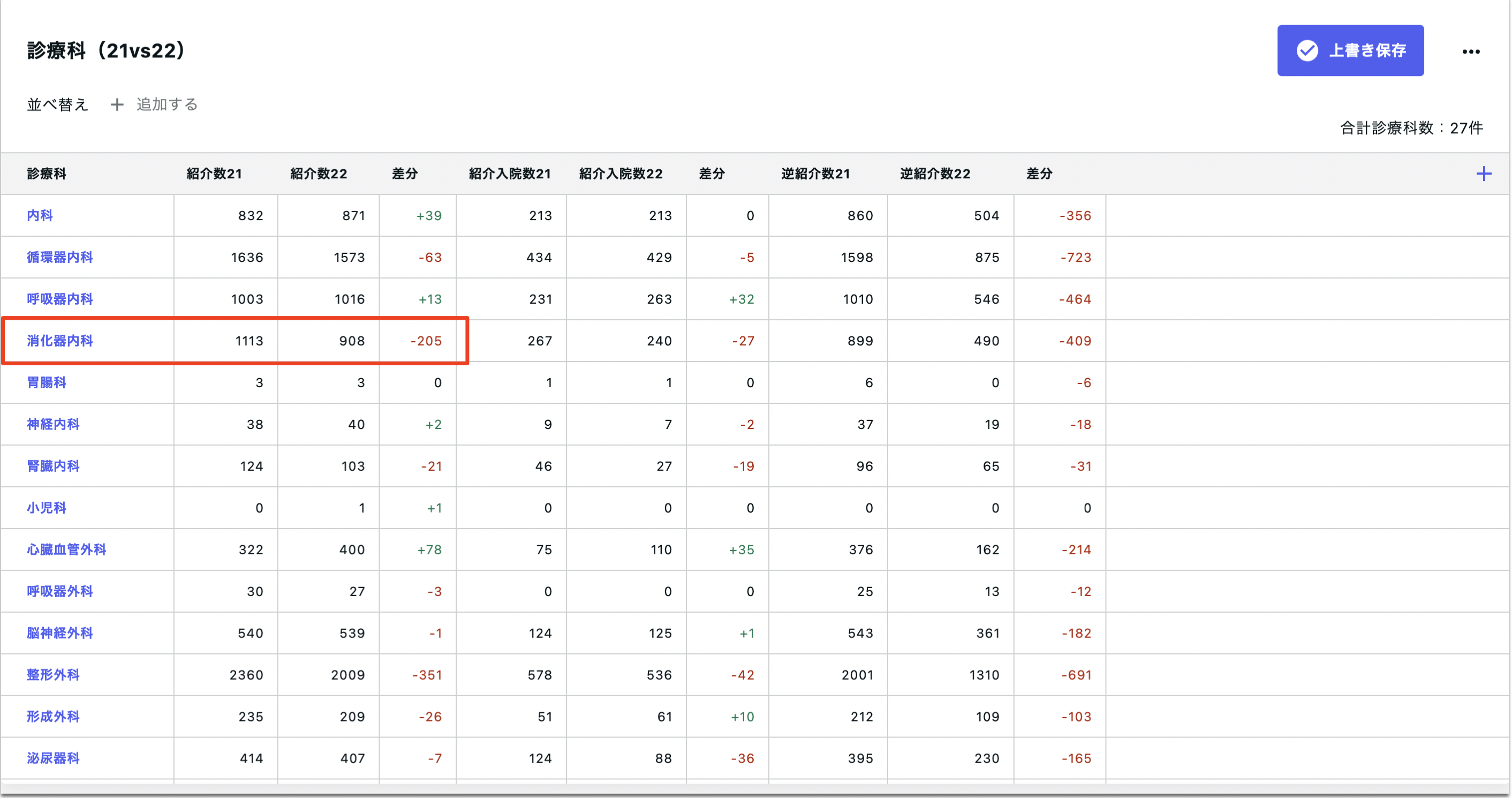Click the 紹介入院数21 column header

tap(510, 174)
